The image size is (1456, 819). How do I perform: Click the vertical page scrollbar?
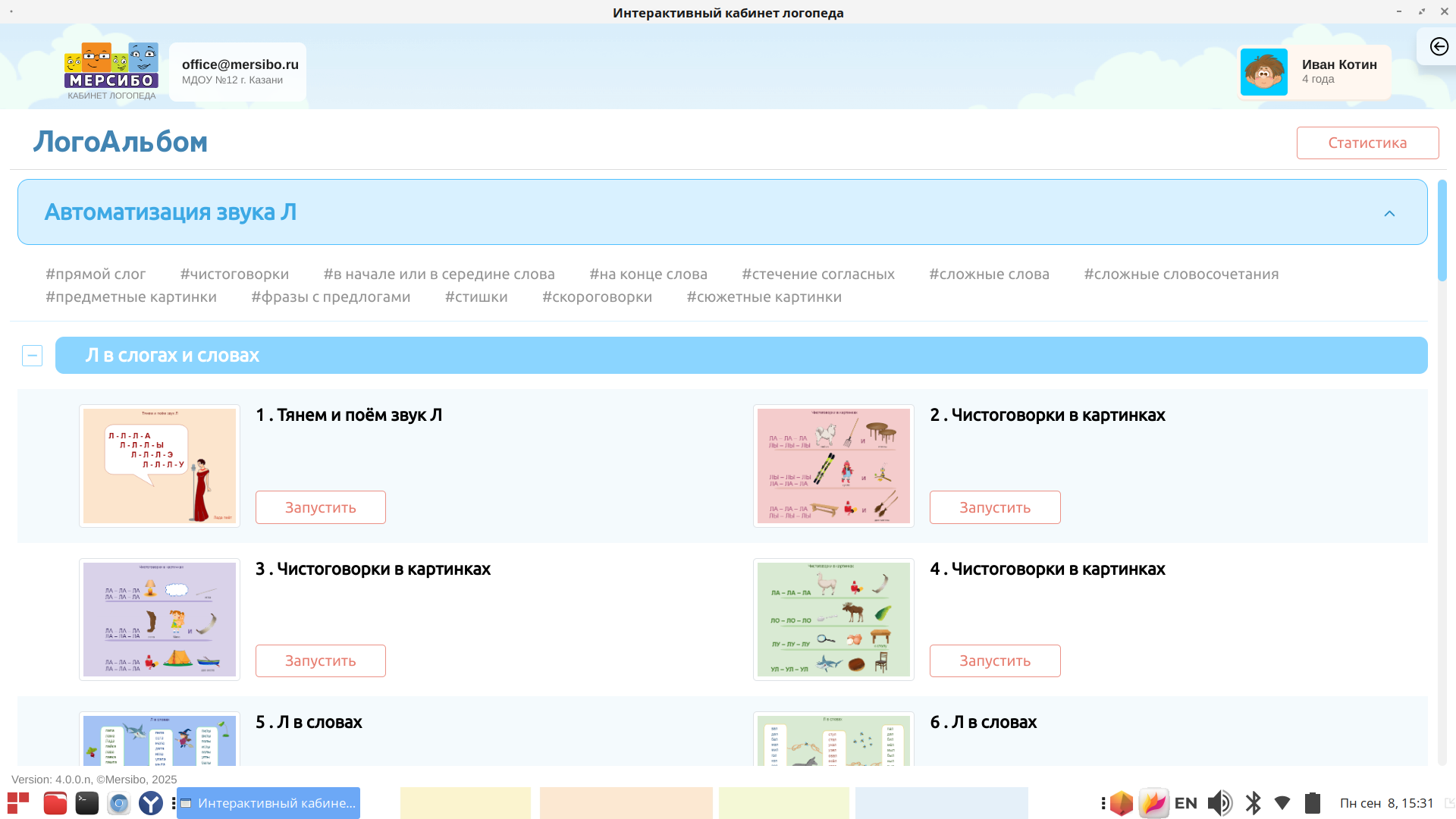coord(1442,231)
